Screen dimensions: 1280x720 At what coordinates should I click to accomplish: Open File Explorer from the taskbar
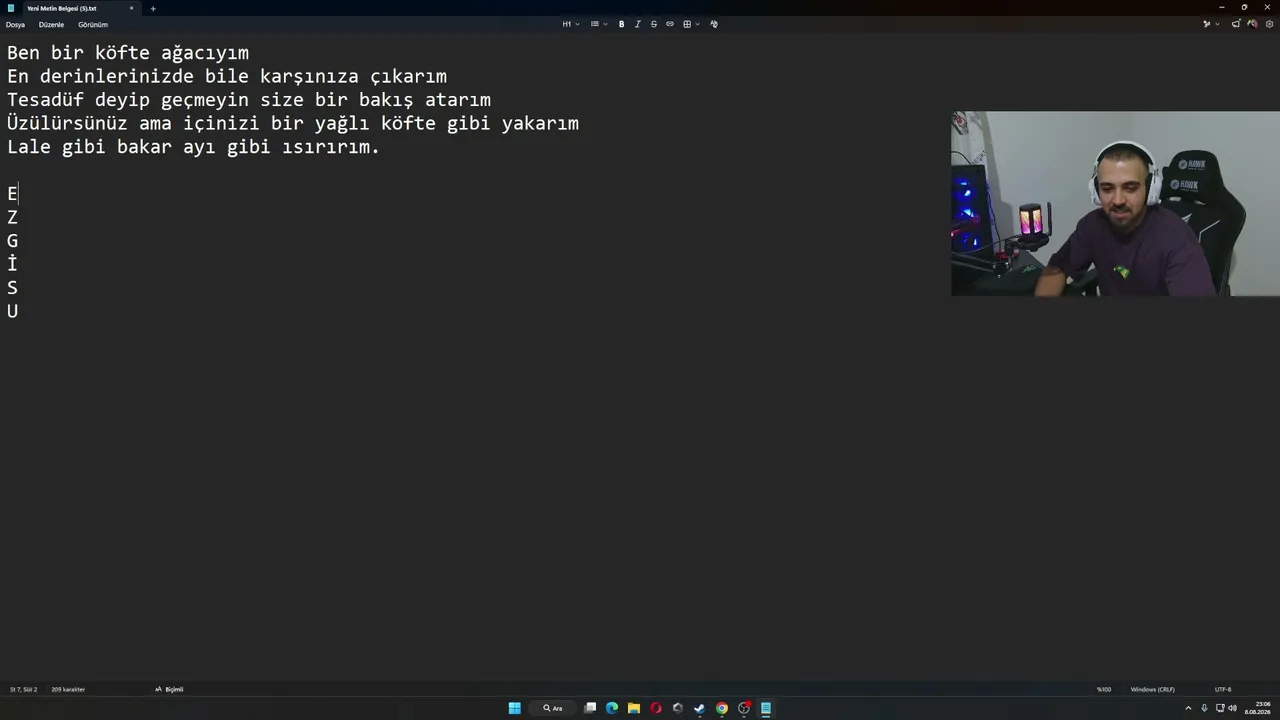(x=634, y=708)
